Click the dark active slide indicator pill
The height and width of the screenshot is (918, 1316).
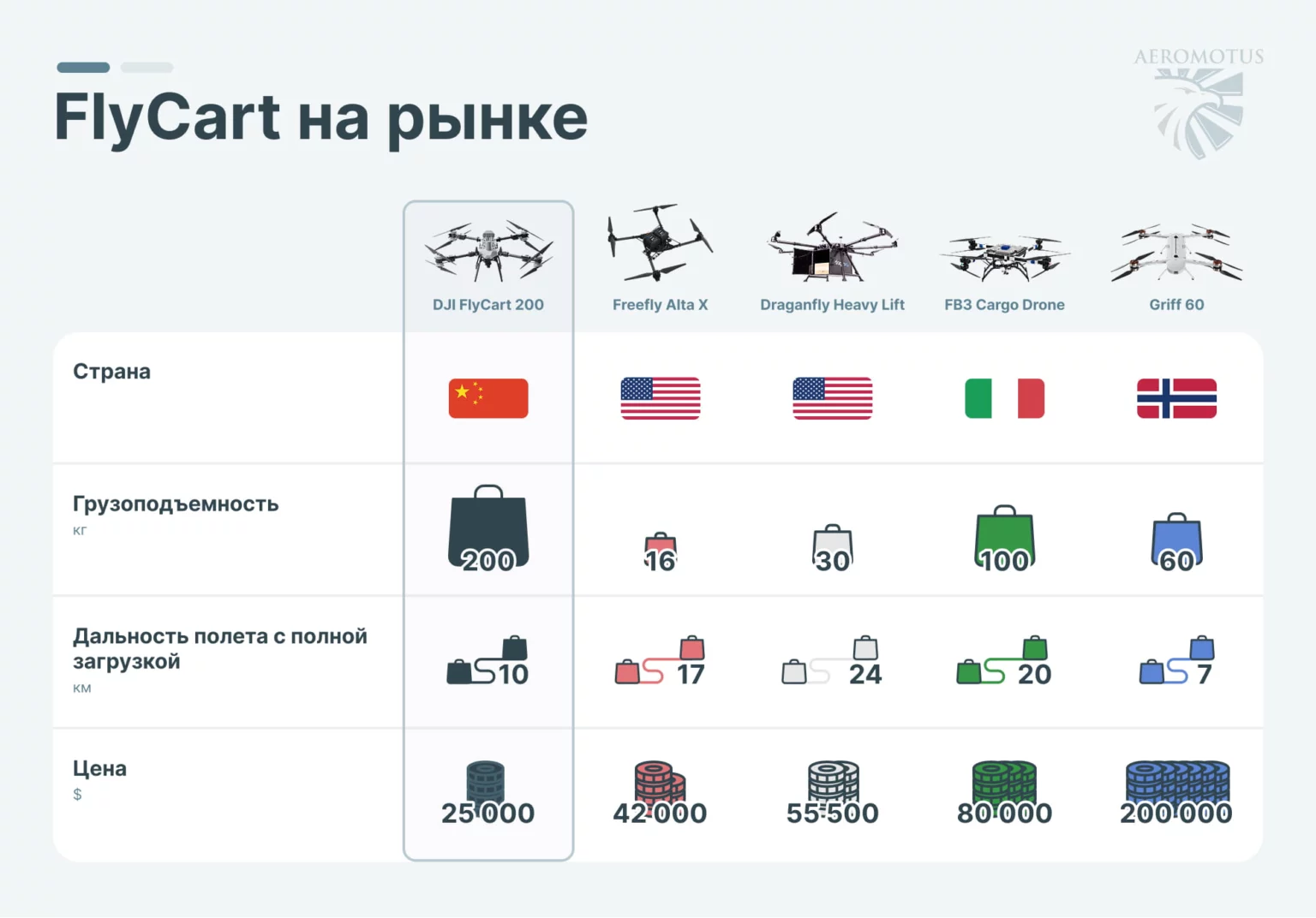[x=83, y=67]
